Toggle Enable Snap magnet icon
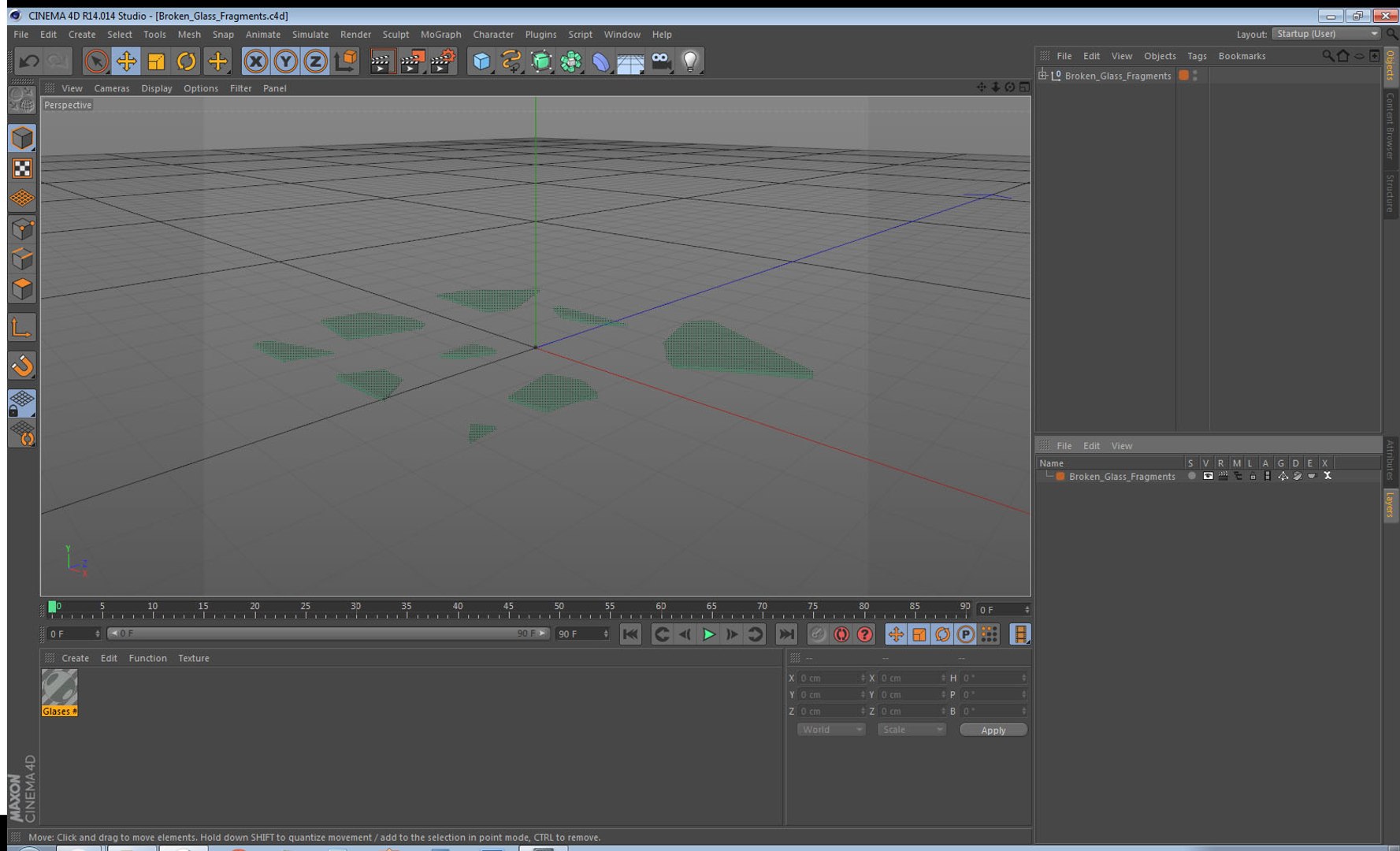1400x851 pixels. pos(22,365)
